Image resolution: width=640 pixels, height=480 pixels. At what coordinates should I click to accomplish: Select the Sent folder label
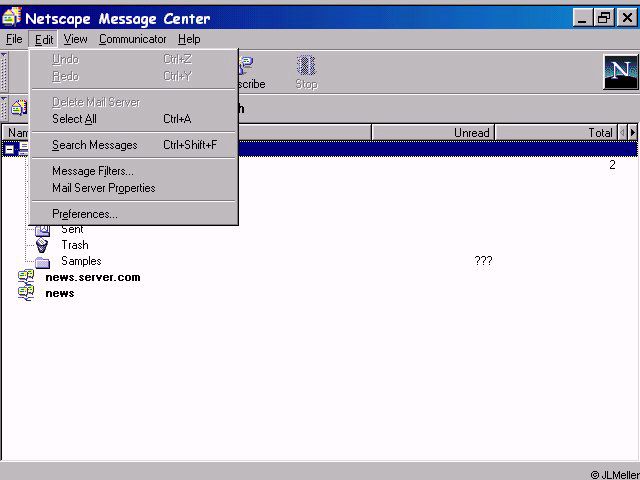(x=72, y=229)
